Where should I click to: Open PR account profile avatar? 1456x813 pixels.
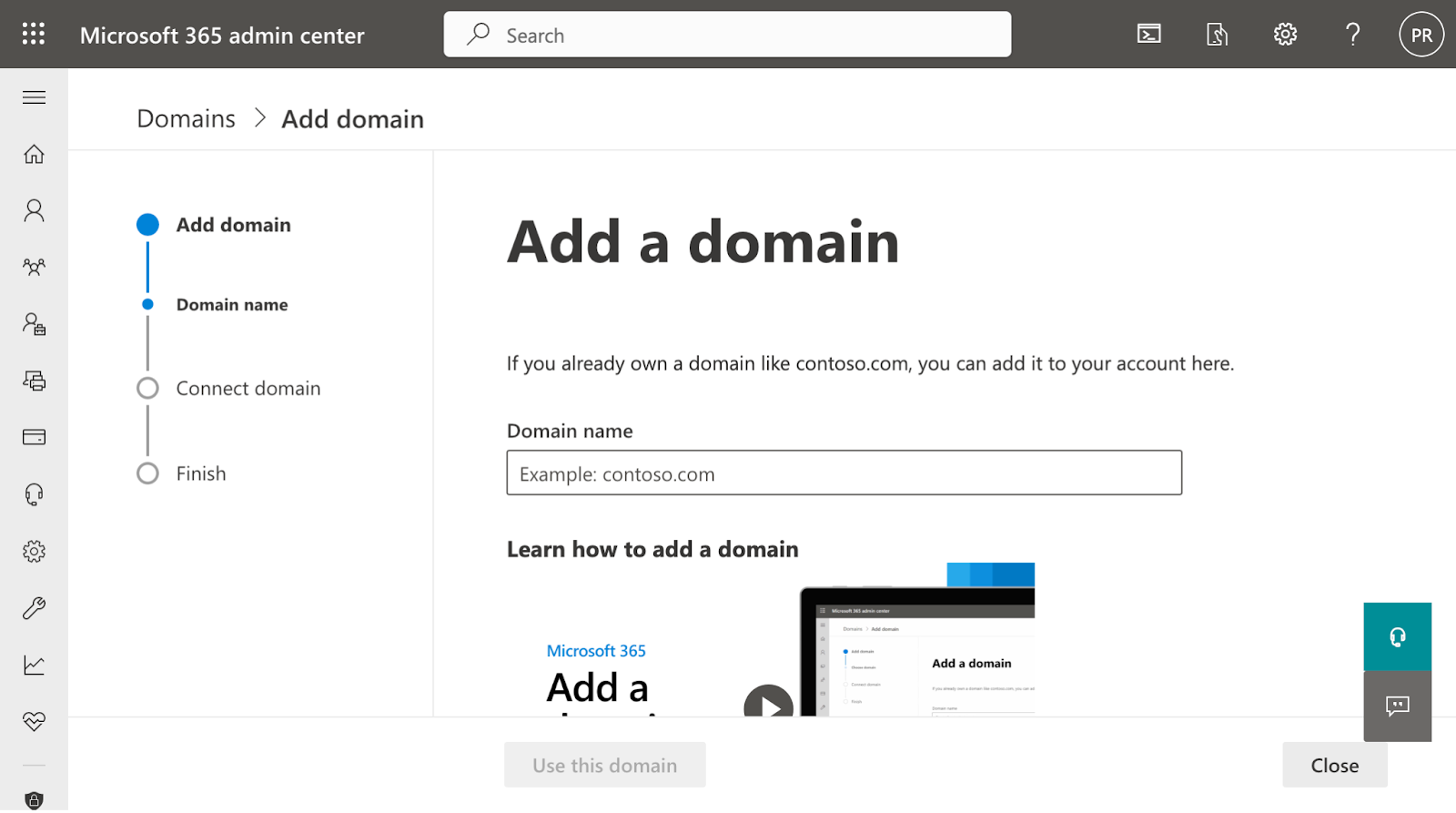[x=1421, y=35]
